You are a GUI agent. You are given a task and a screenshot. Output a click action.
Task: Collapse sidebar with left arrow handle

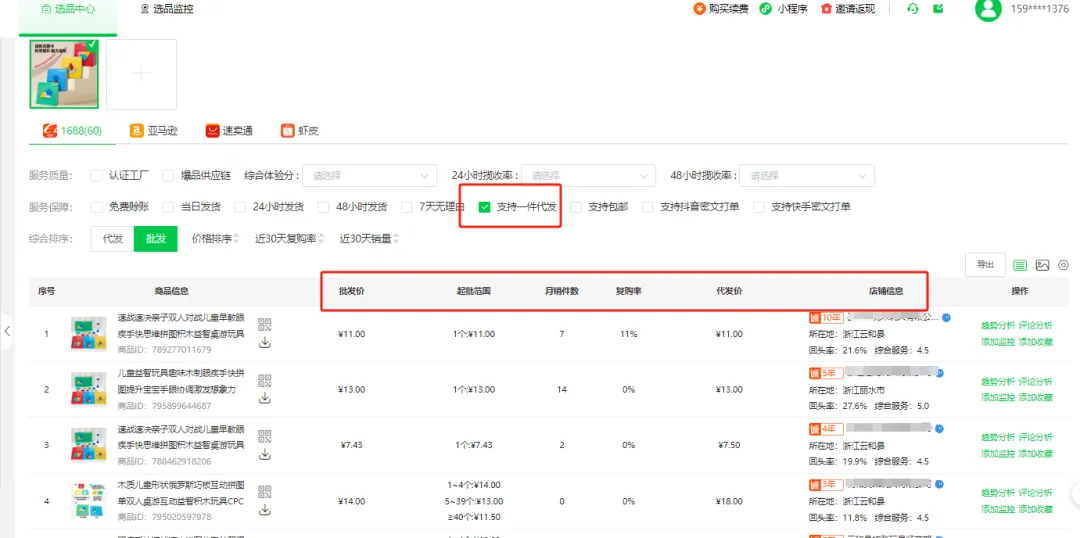click(x=7, y=330)
